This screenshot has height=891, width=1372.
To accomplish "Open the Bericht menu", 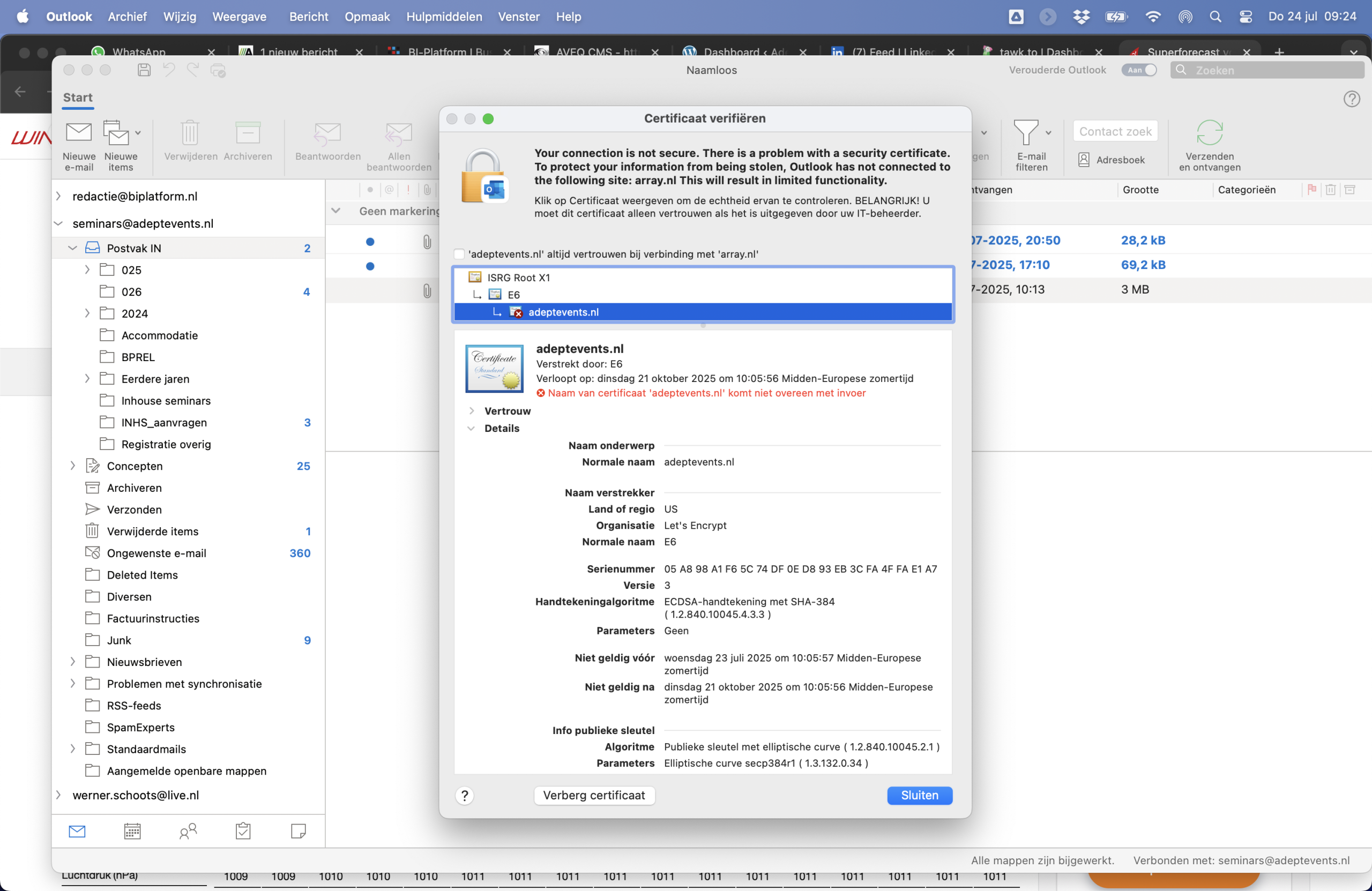I will (308, 17).
